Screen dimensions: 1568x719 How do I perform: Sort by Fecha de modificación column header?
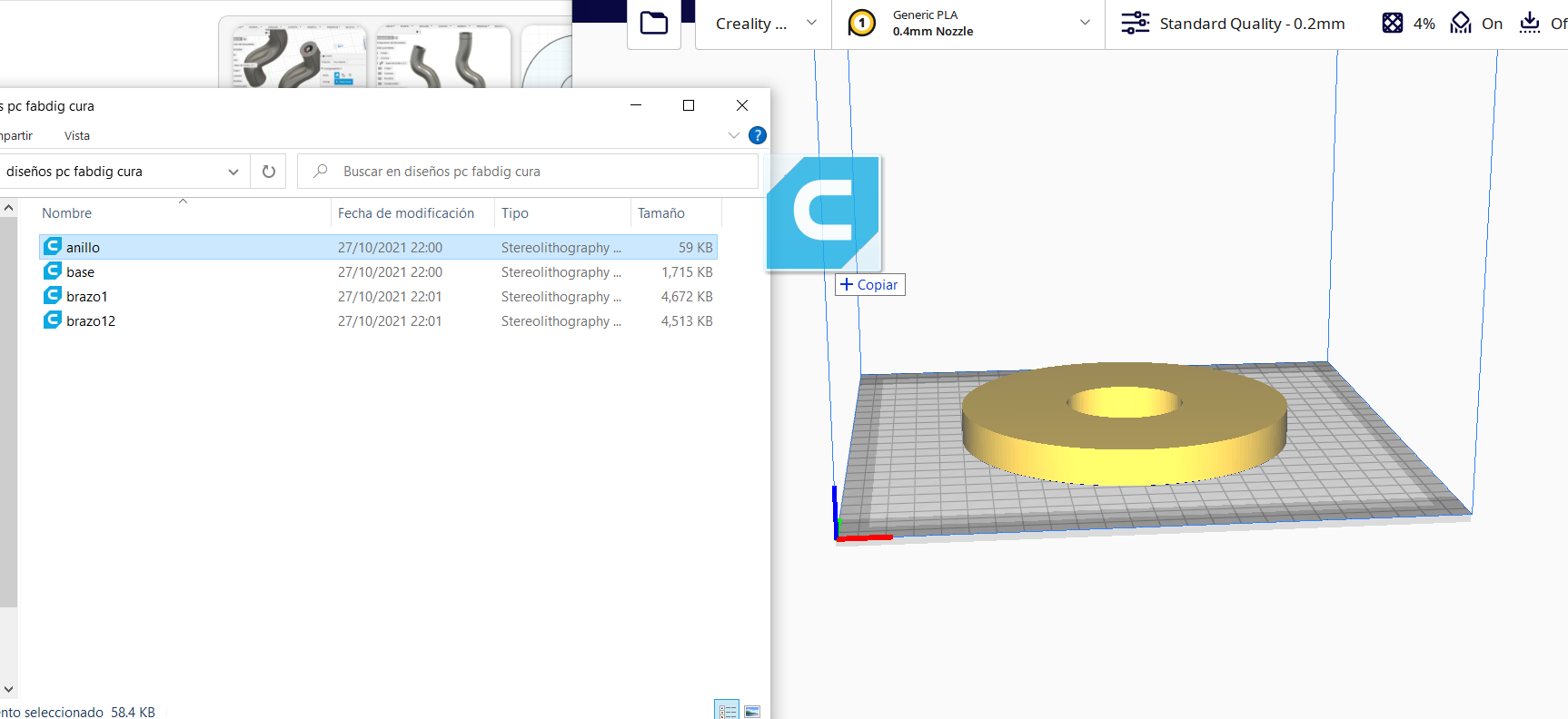tap(406, 213)
